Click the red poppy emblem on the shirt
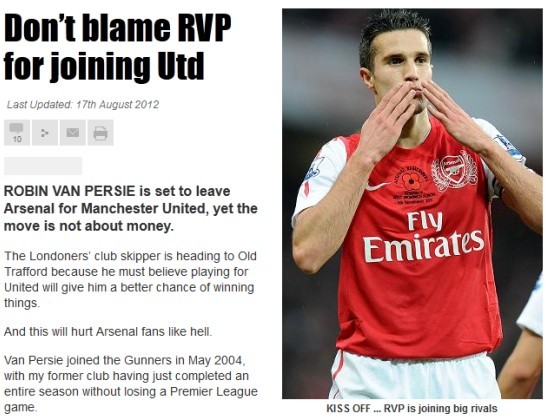Viewport: 546px width, 417px height. [x=411, y=181]
